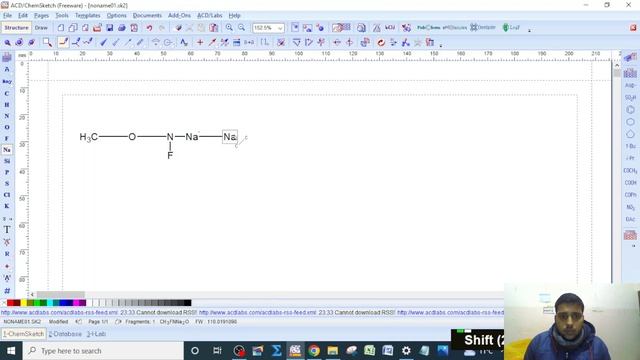The width and height of the screenshot is (640, 360).
Task: Open the Edit menu
Action: point(23,16)
